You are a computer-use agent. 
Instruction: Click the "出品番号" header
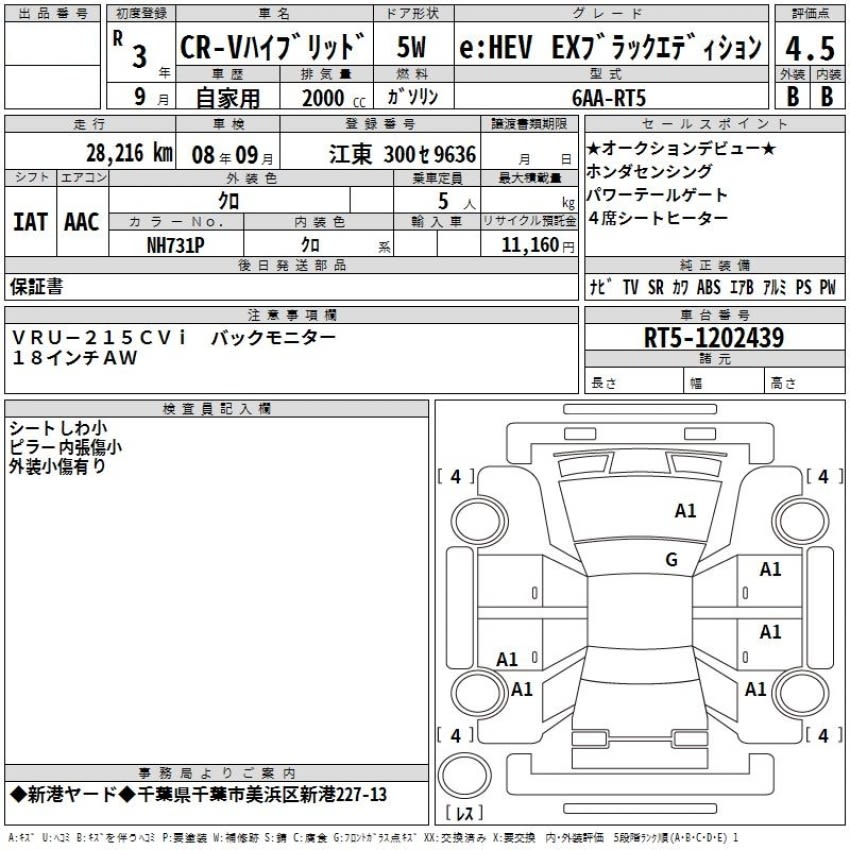click(x=53, y=14)
